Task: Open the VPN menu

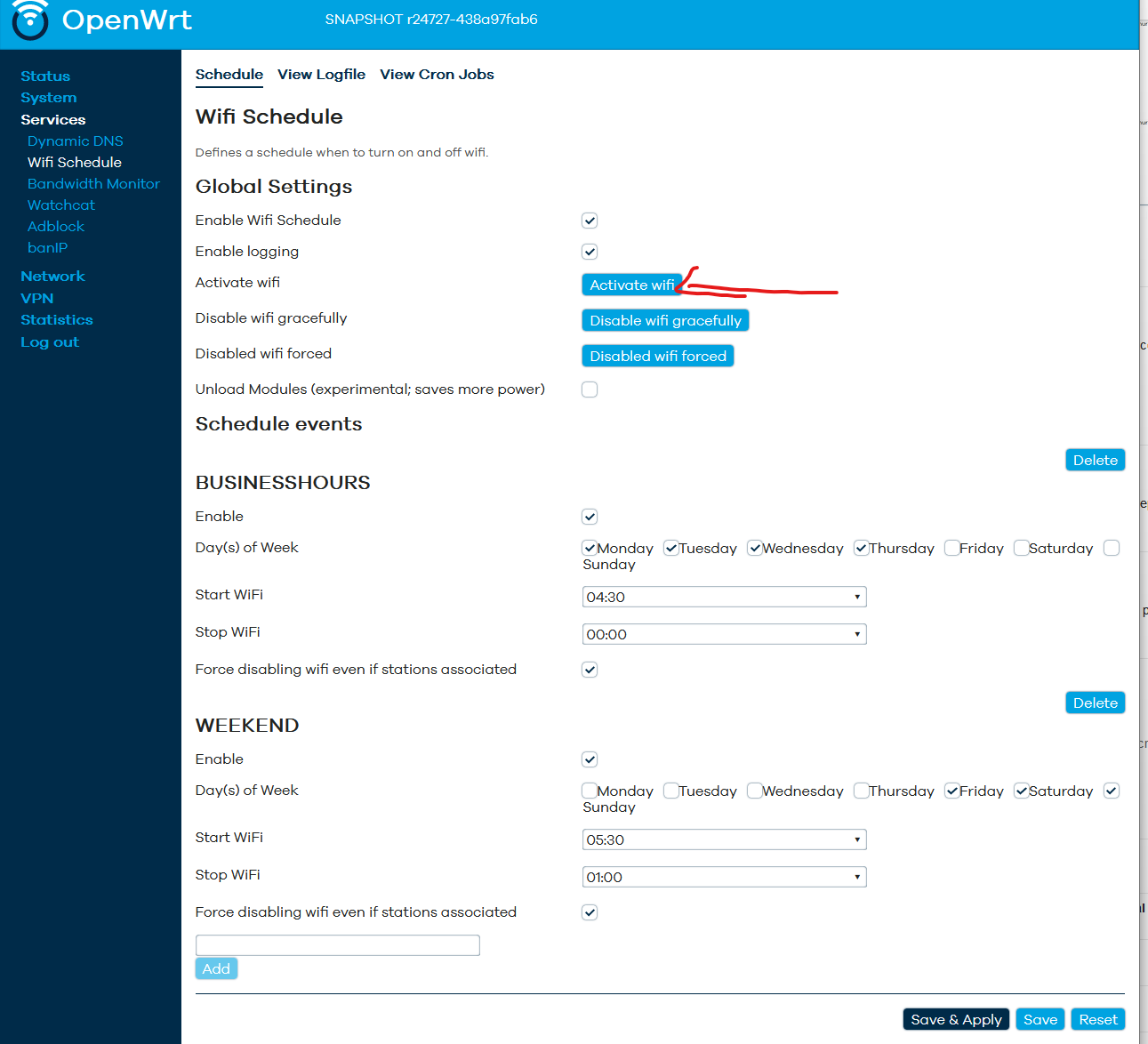Action: 37,299
